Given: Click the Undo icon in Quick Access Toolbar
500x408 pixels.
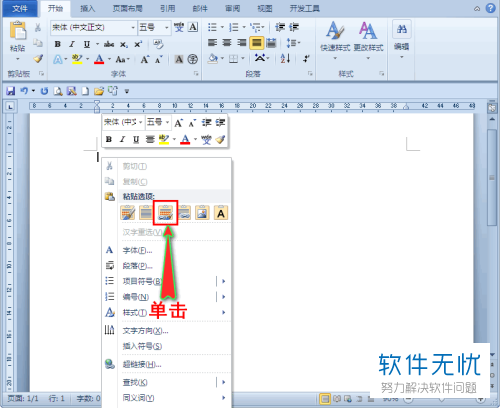Looking at the screenshot, I should (24, 91).
